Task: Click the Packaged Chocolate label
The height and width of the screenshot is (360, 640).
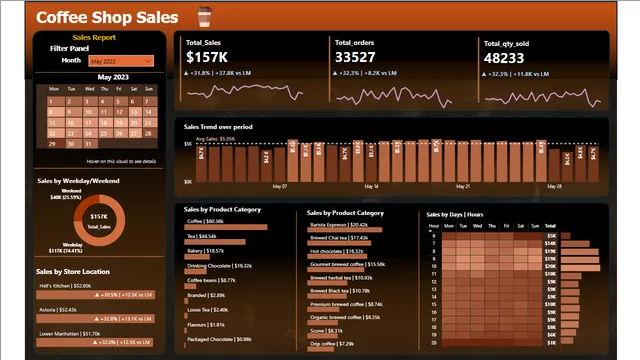Action: [219, 339]
